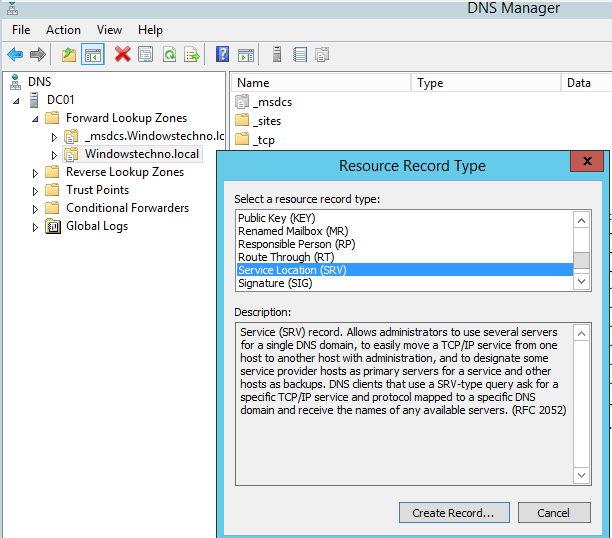Click the Cancel button in dialog

coord(554,513)
